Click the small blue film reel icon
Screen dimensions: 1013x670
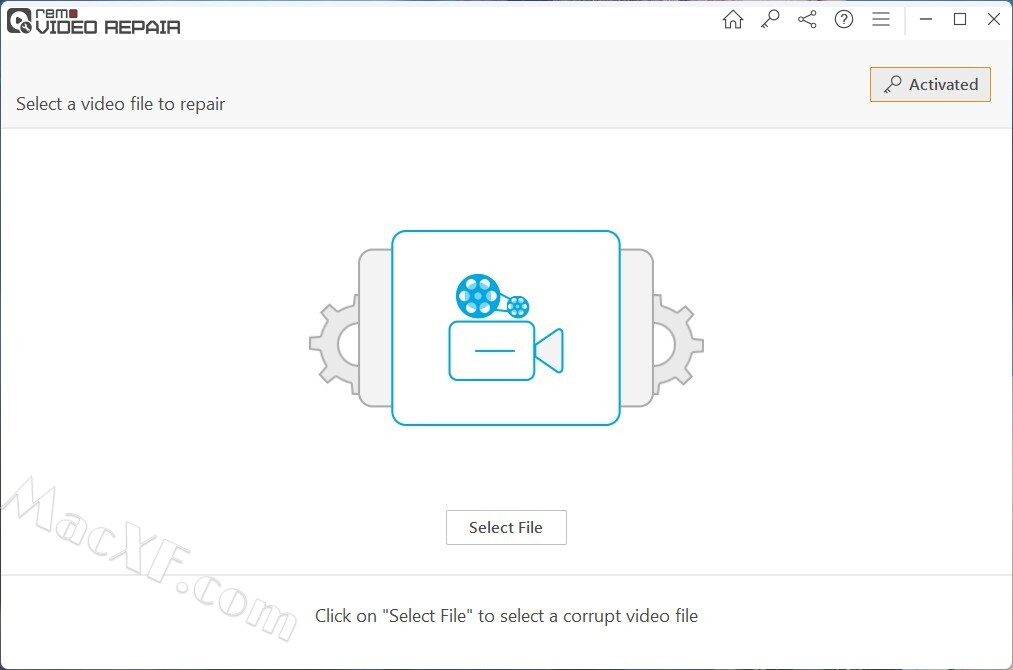click(517, 306)
